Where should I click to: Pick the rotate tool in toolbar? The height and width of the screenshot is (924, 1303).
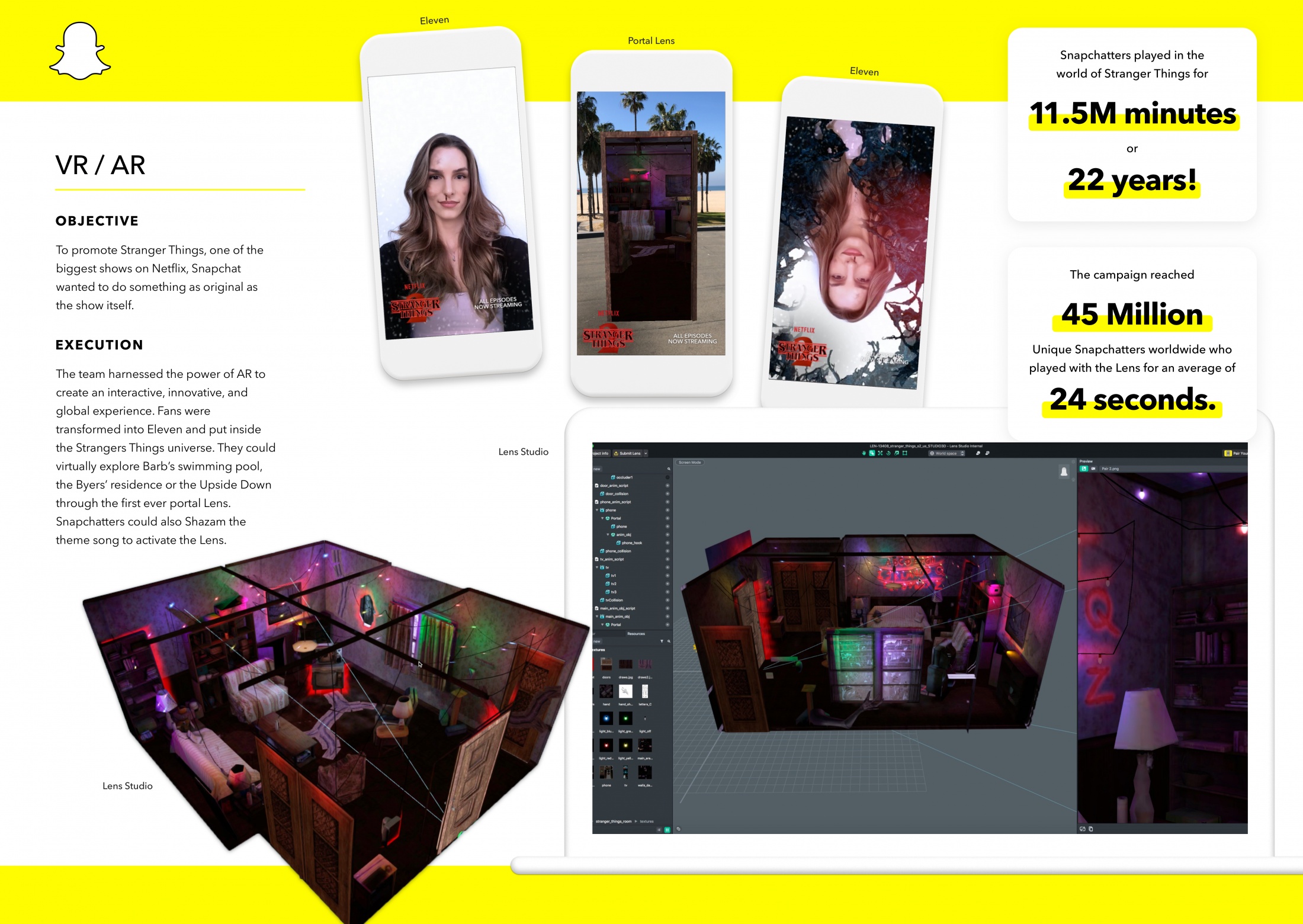coord(888,453)
